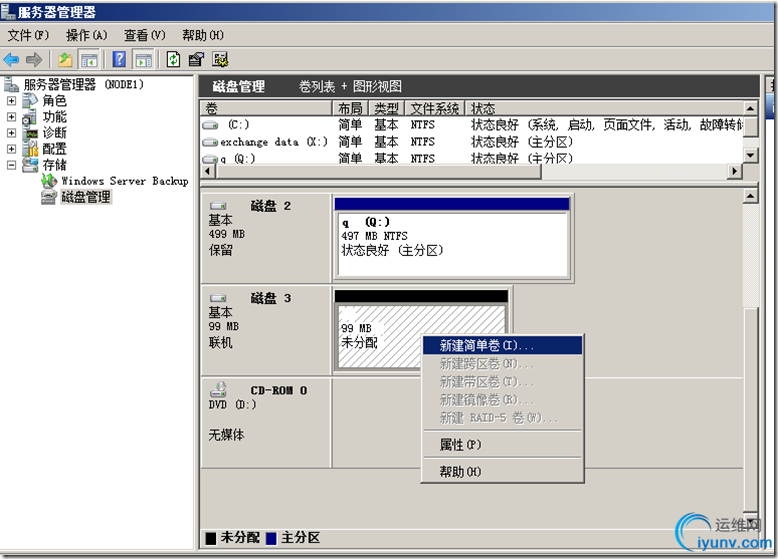Click the blue 主分区 legend swatch
The image size is (778, 559).
pyautogui.click(x=271, y=538)
